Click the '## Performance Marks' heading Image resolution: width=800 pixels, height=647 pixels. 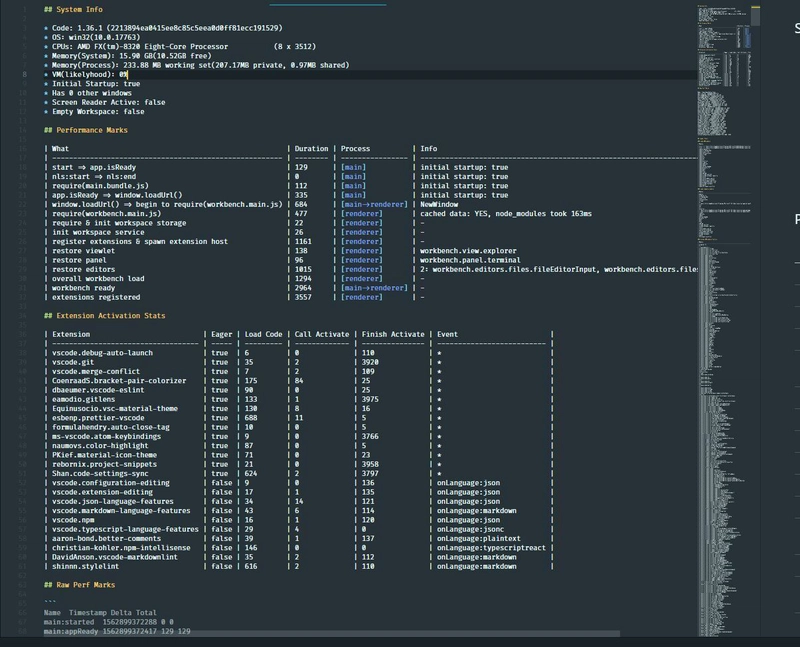[86, 130]
